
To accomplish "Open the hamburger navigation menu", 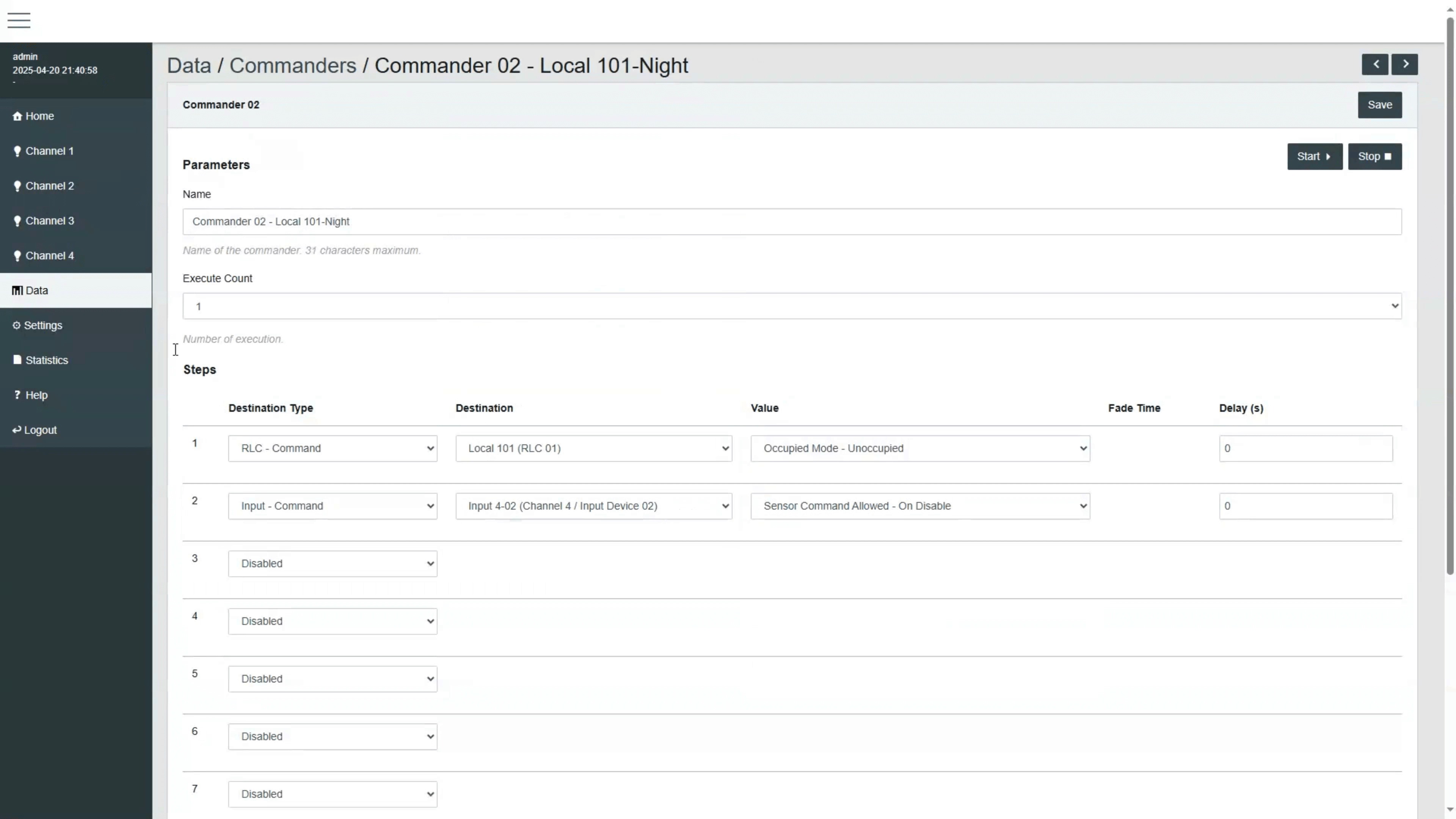I will click(x=19, y=20).
